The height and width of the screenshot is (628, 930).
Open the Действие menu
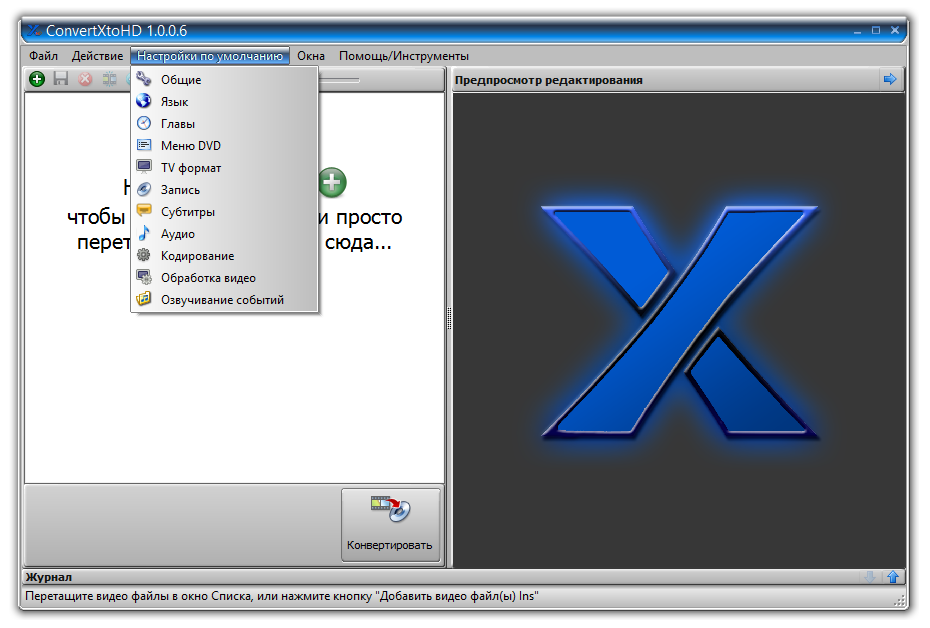pyautogui.click(x=97, y=56)
